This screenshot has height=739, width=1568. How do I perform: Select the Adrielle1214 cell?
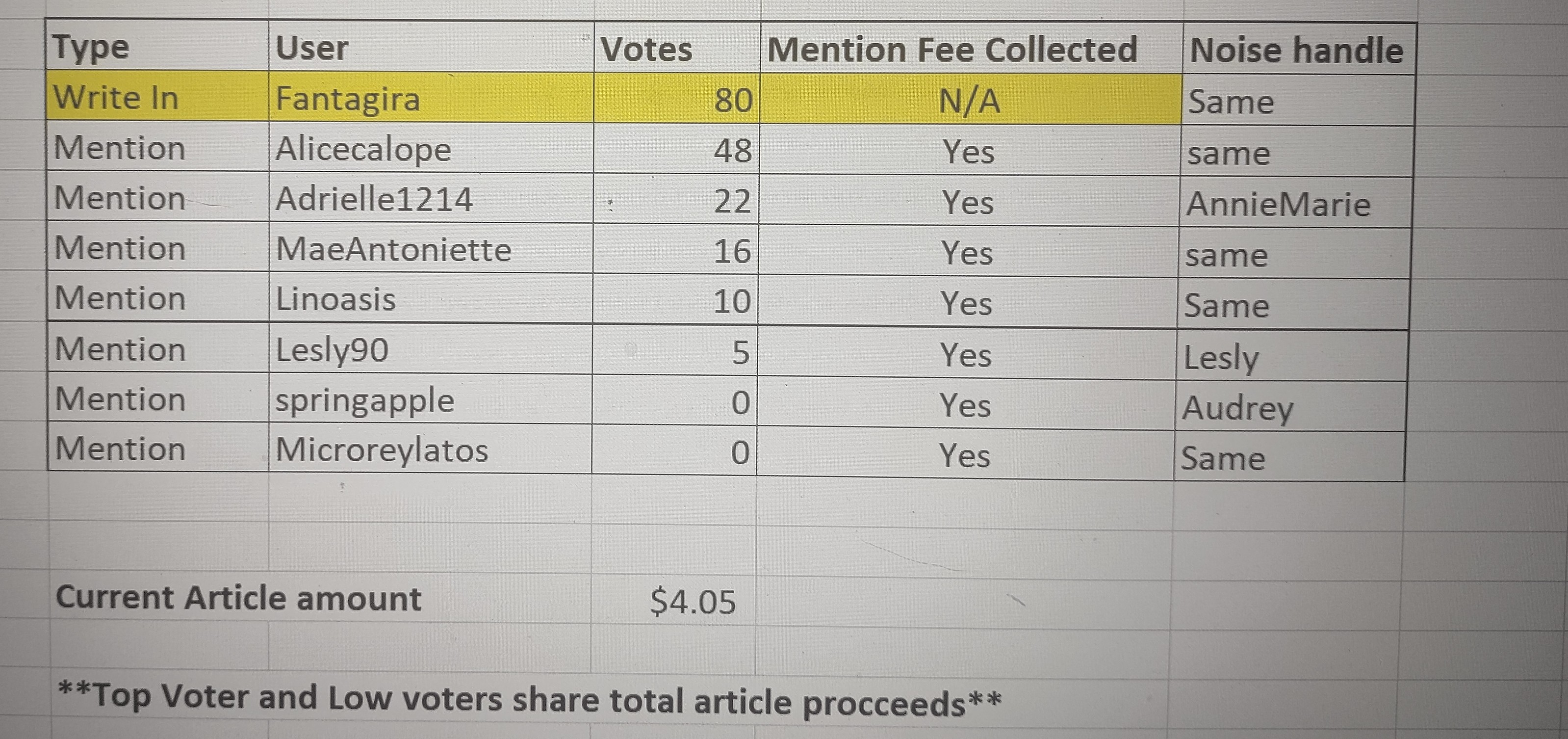coord(431,198)
